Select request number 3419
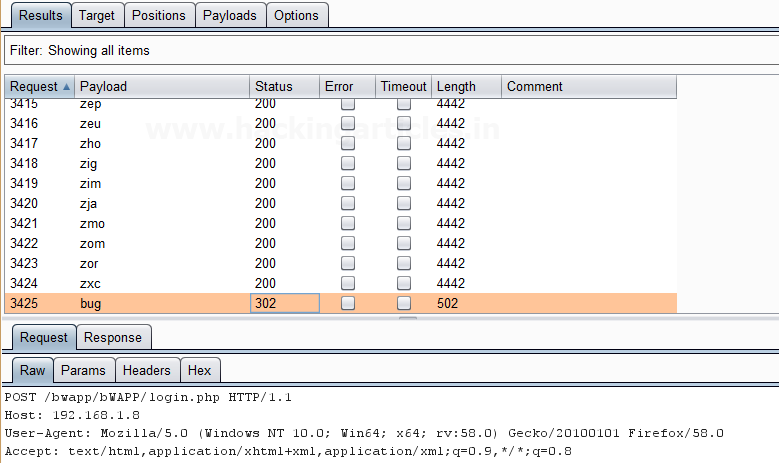779x463 pixels. point(24,183)
